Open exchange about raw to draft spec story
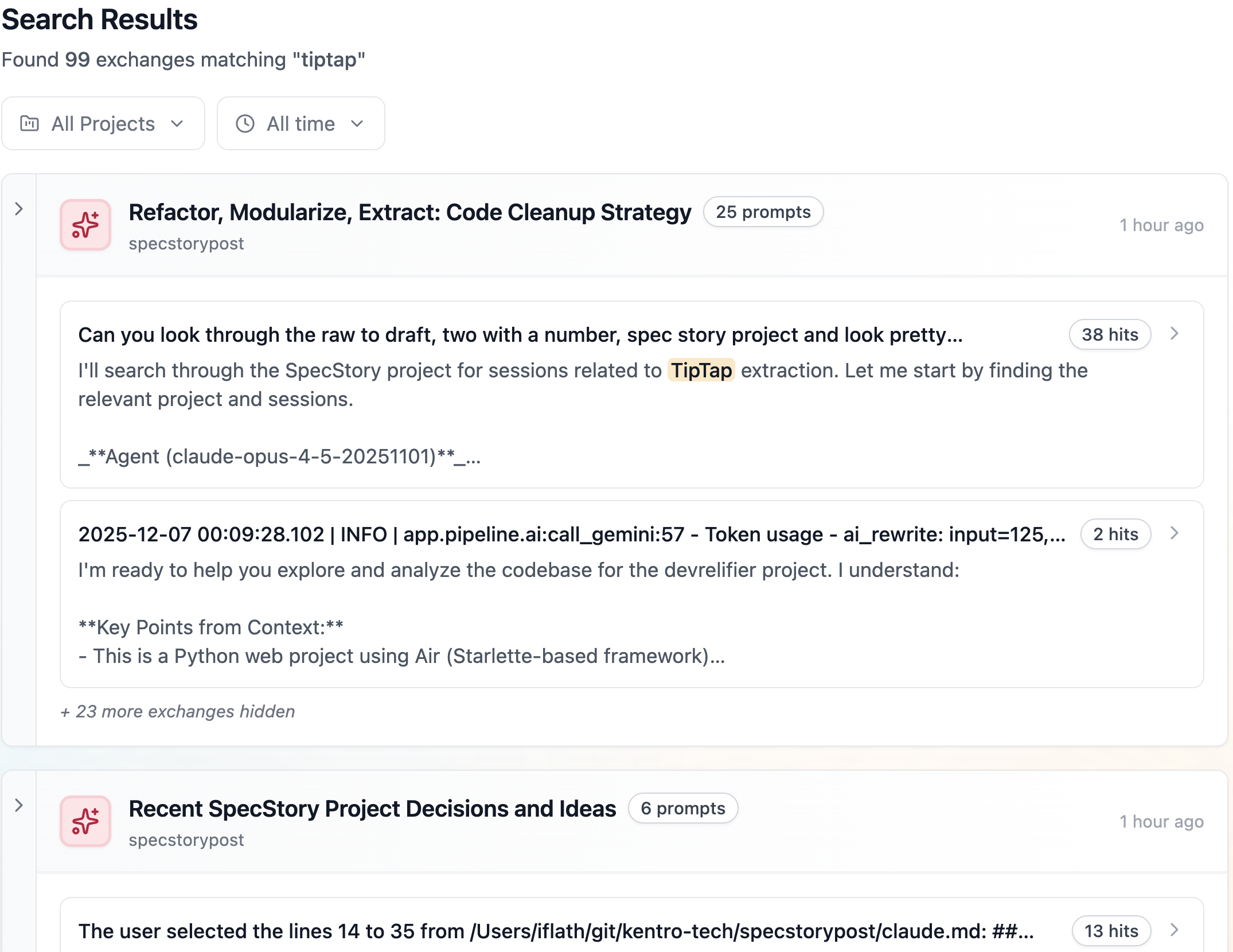Viewport: 1233px width, 952px height. [x=520, y=335]
